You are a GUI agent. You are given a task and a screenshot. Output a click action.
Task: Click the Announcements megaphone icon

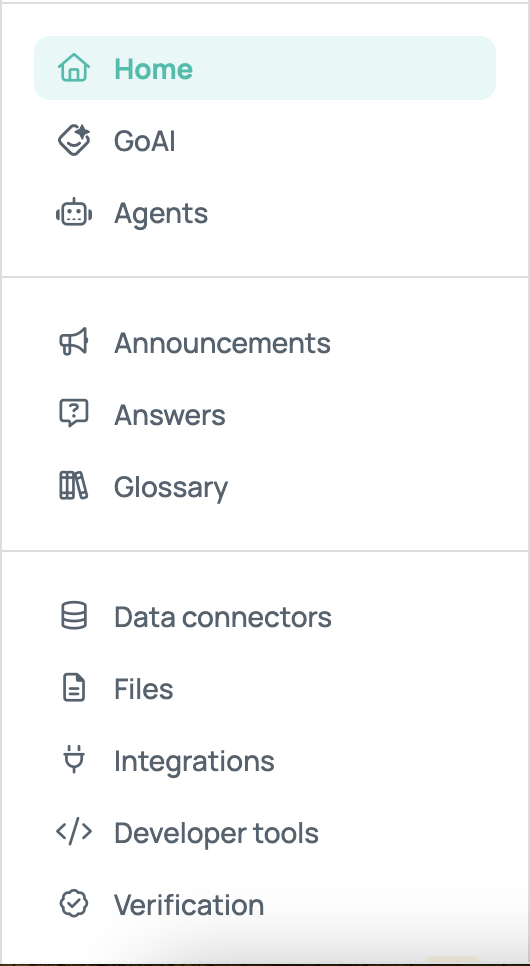tap(74, 342)
